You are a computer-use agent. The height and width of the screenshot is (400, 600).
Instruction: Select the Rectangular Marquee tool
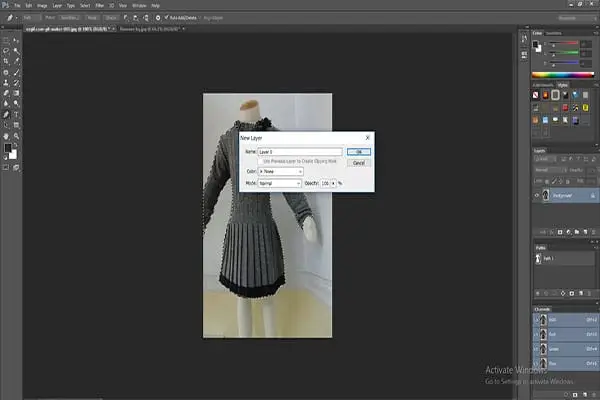(x=6, y=40)
